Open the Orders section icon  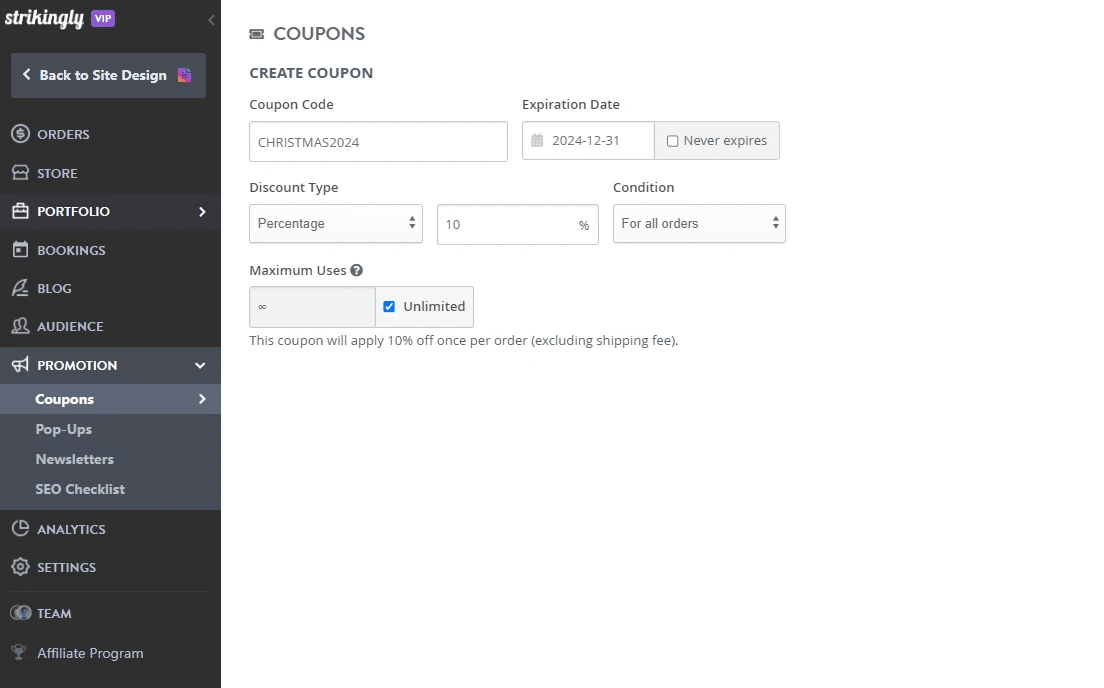point(21,134)
